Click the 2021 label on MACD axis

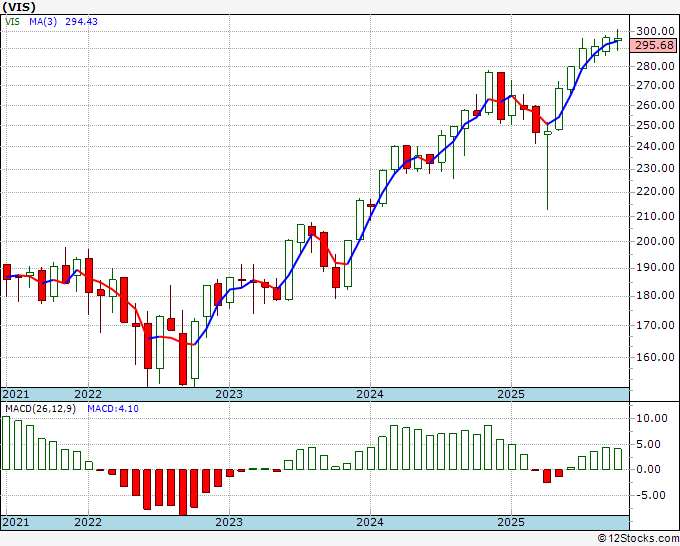[x=16, y=522]
